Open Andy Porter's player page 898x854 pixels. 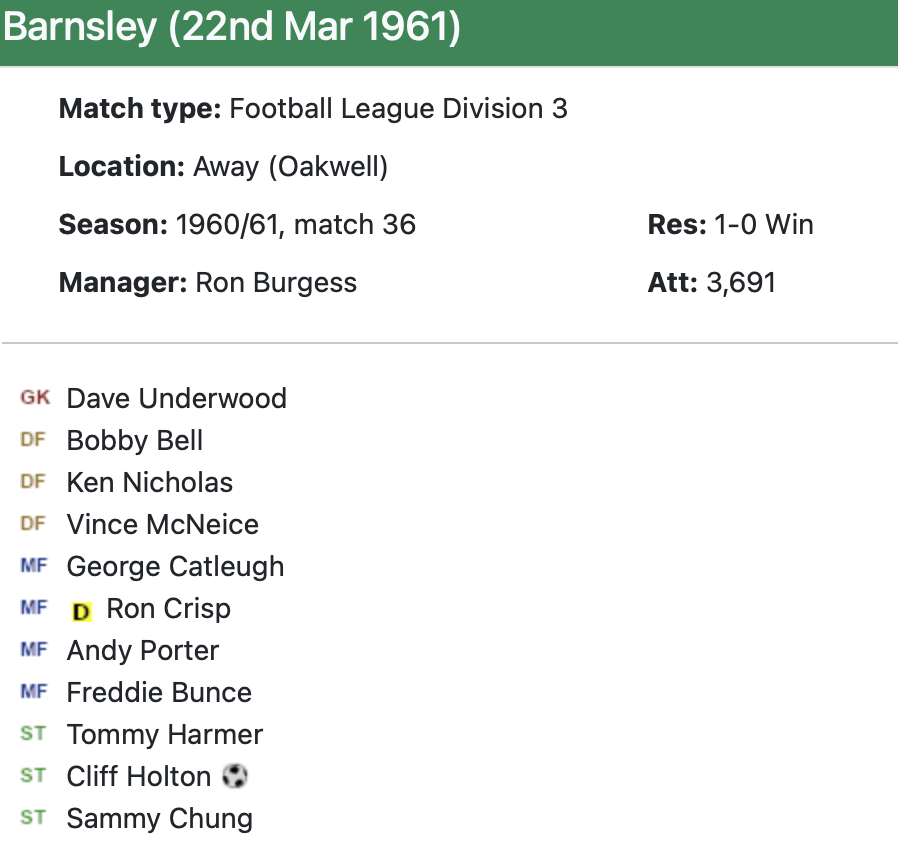click(142, 650)
